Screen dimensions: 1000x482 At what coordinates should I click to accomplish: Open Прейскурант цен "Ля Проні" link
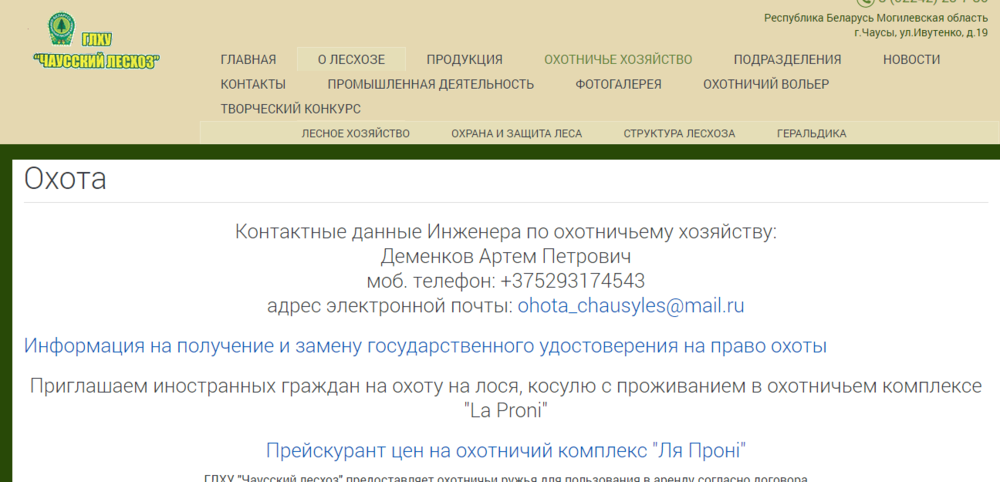pos(506,450)
